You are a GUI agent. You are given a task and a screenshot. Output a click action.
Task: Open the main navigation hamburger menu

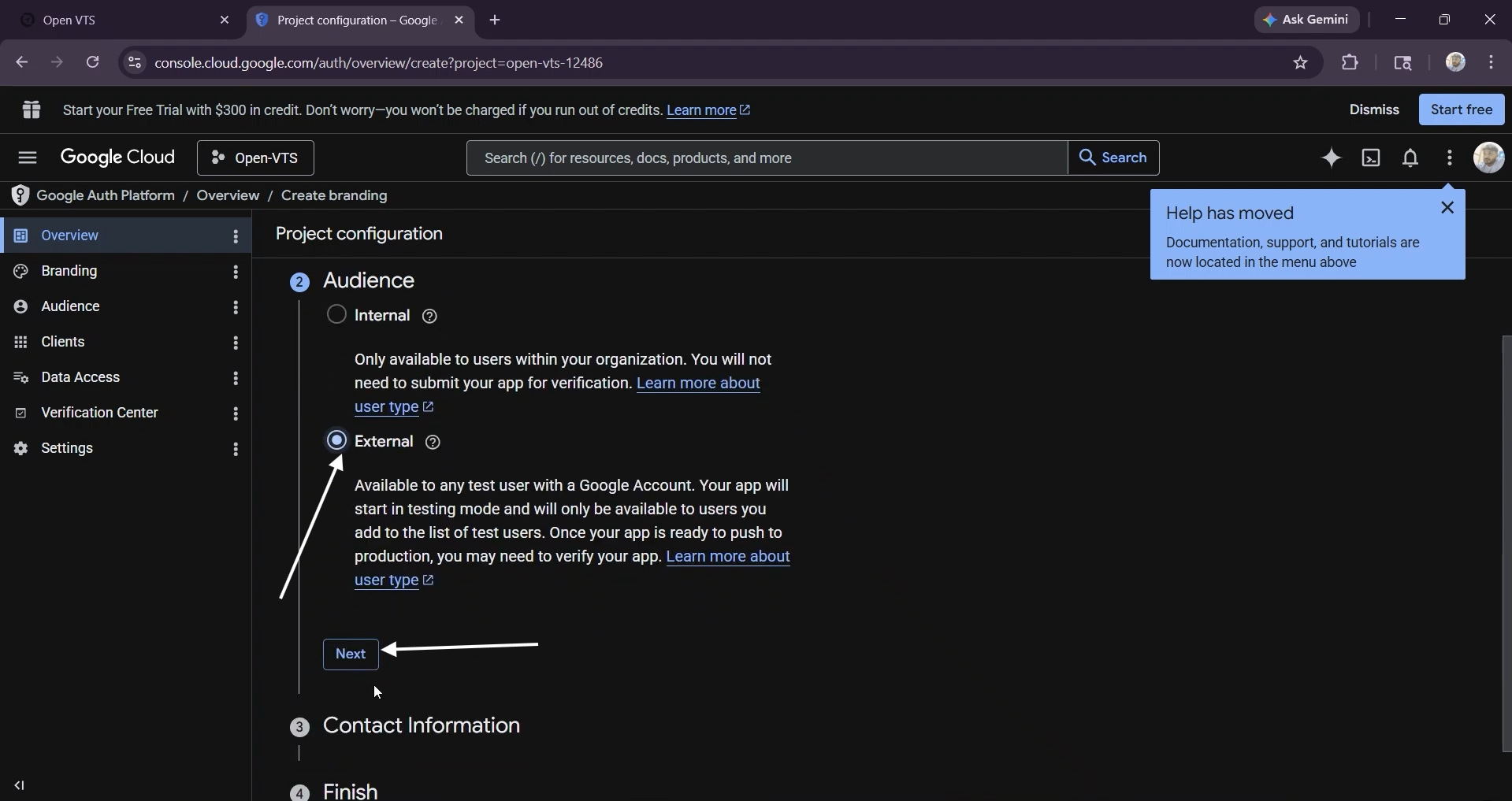pyautogui.click(x=28, y=158)
